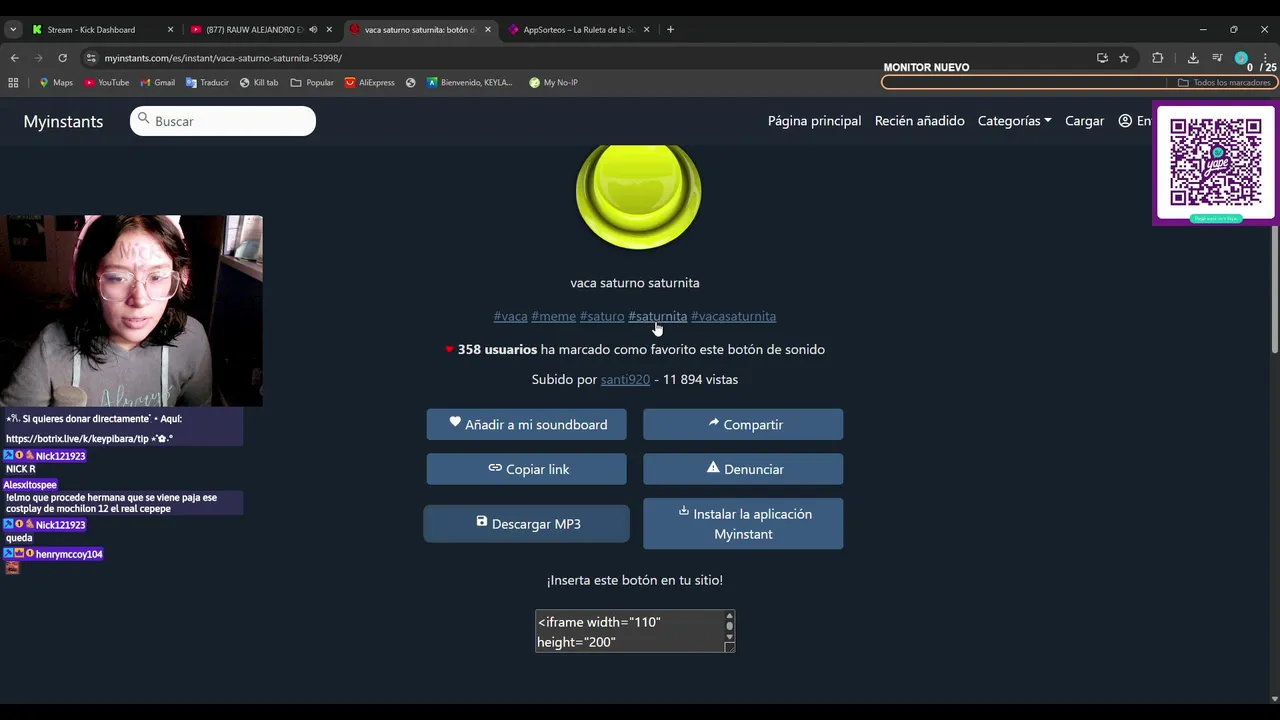Bookmark this page with the star icon
Image resolution: width=1280 pixels, height=720 pixels.
1124,58
